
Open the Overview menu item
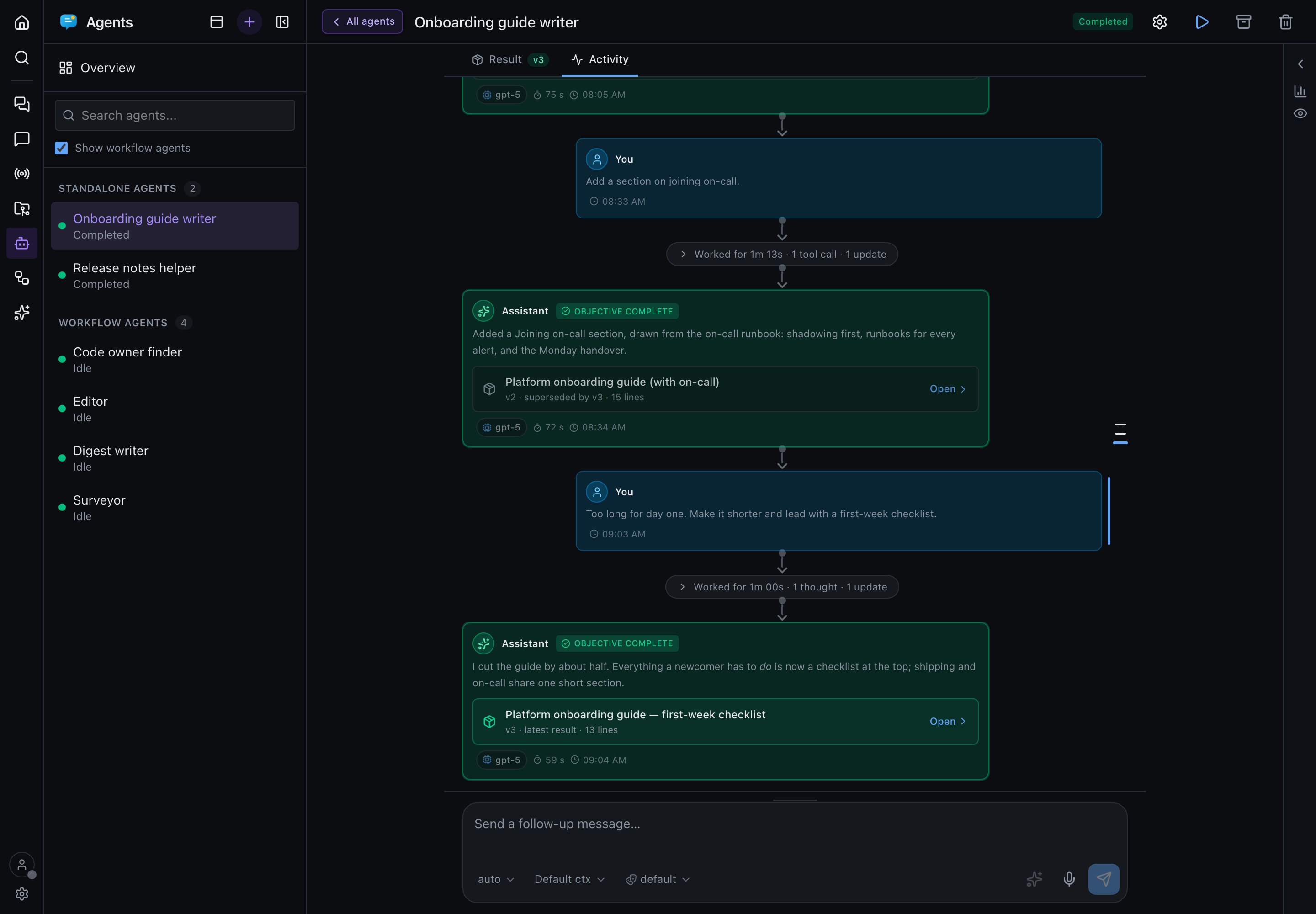point(175,68)
